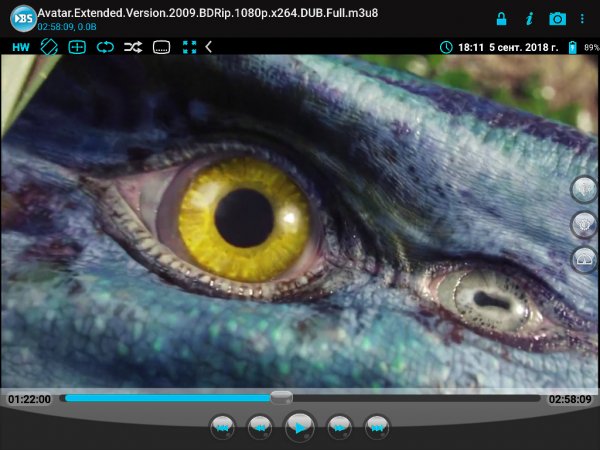This screenshot has height=450, width=600.
Task: Tap the battery status icon
Action: tap(572, 47)
